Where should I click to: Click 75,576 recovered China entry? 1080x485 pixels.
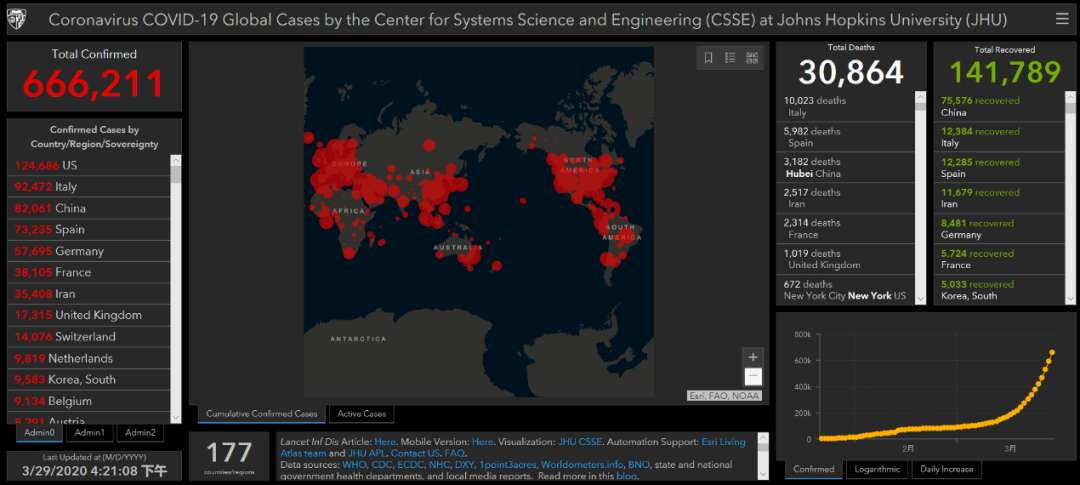click(999, 106)
